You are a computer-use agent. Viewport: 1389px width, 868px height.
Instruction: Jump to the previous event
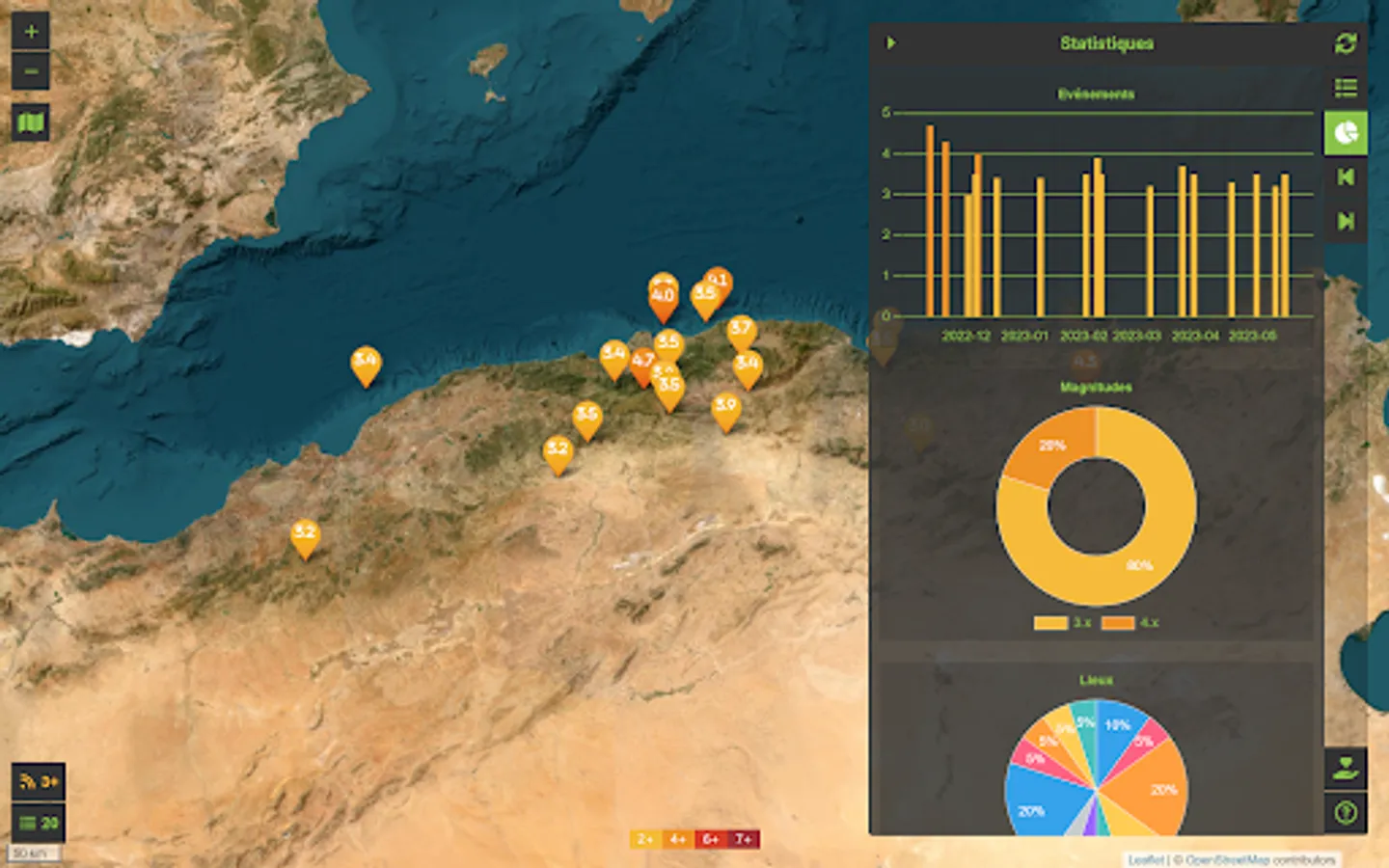[1346, 176]
